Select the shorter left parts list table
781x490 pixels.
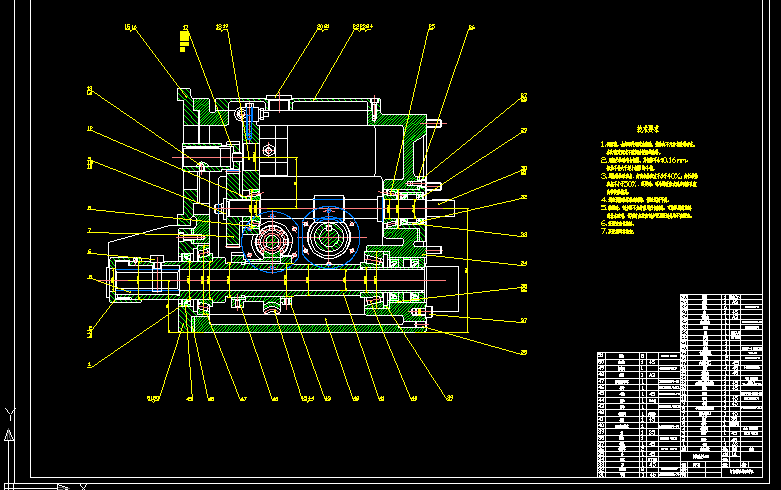pyautogui.click(x=638, y=414)
